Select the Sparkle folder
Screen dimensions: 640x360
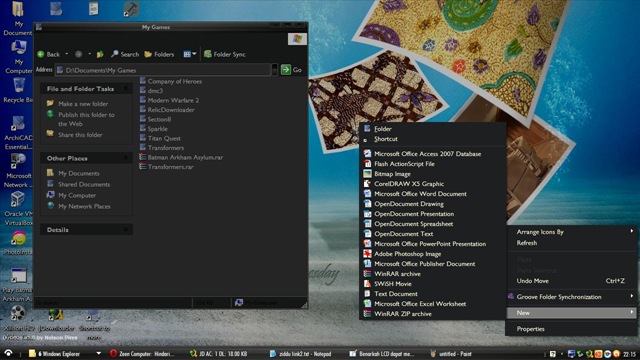pos(153,129)
